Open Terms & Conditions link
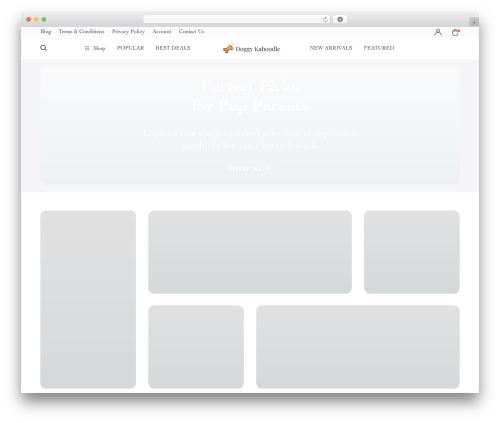Screen dimensions: 500x423 point(82,31)
